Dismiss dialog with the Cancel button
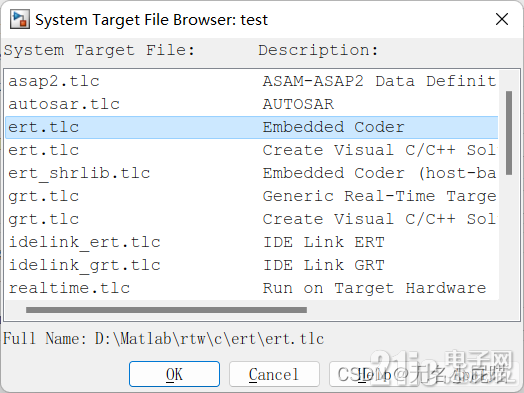Screen dimensions: 524x393 274,374
